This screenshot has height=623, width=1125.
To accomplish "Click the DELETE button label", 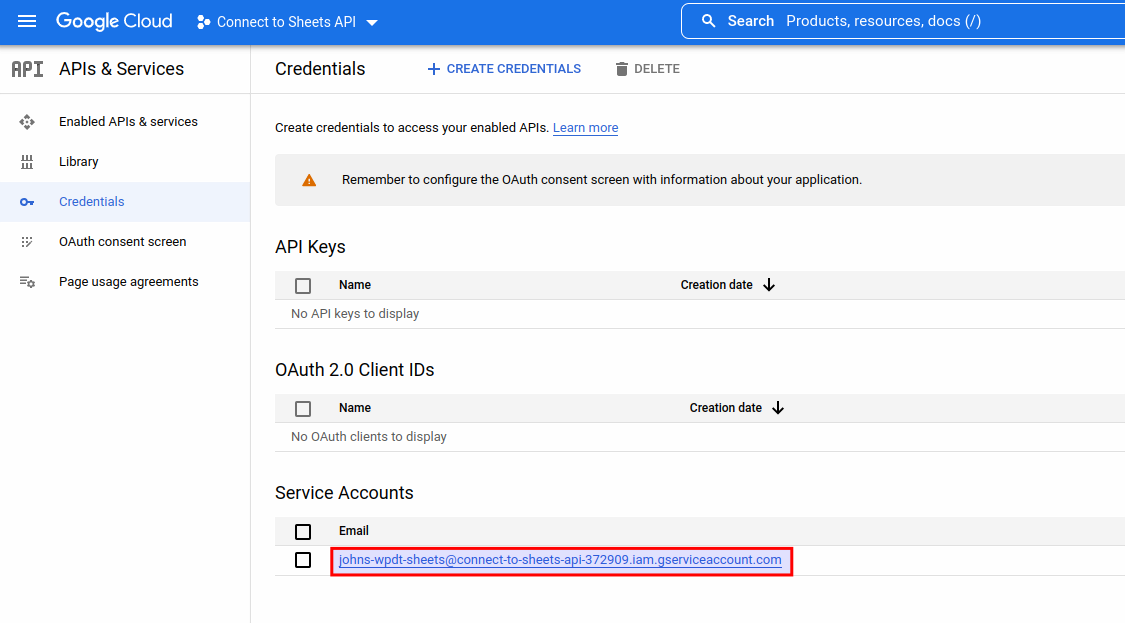I will tap(656, 69).
